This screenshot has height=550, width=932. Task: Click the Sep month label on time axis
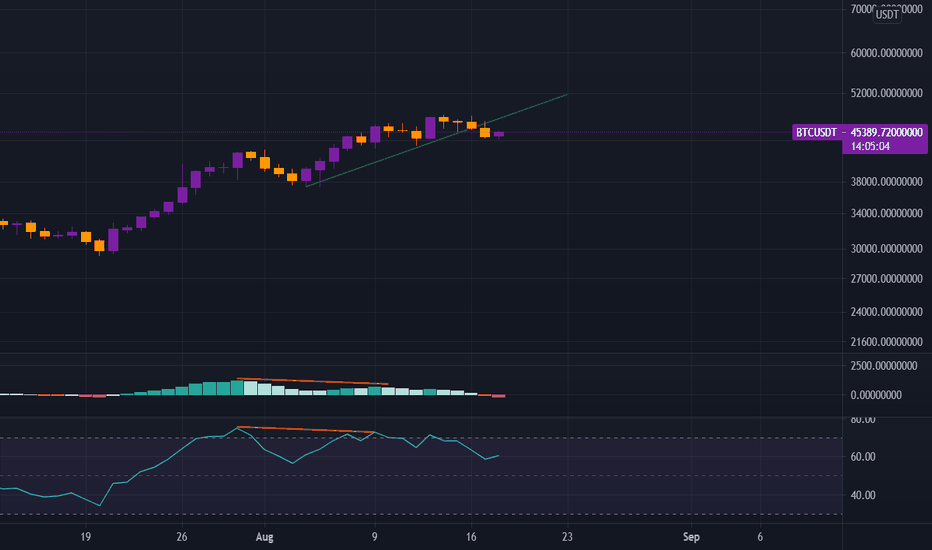691,537
